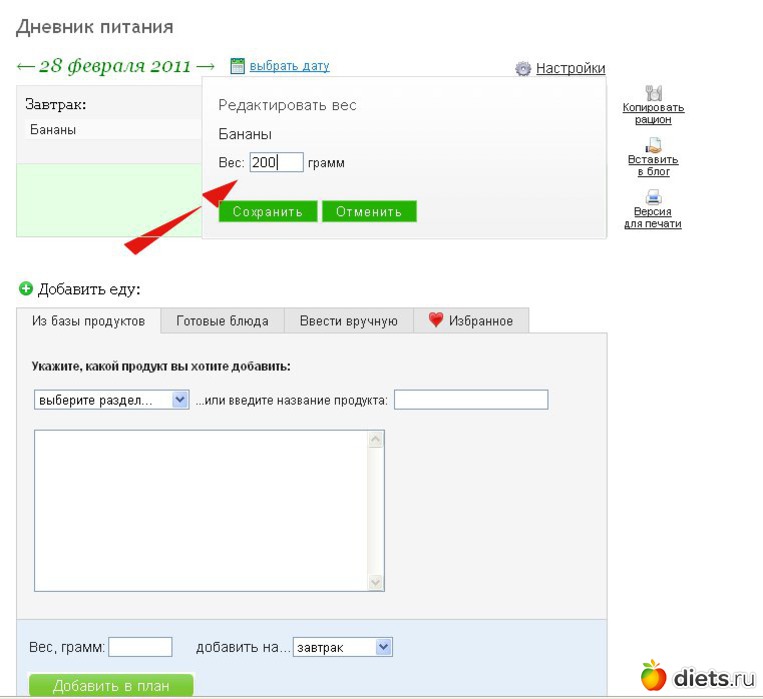Viewport: 763px width, 699px height.
Task: Go to next day with right arrow
Action: (x=205, y=67)
